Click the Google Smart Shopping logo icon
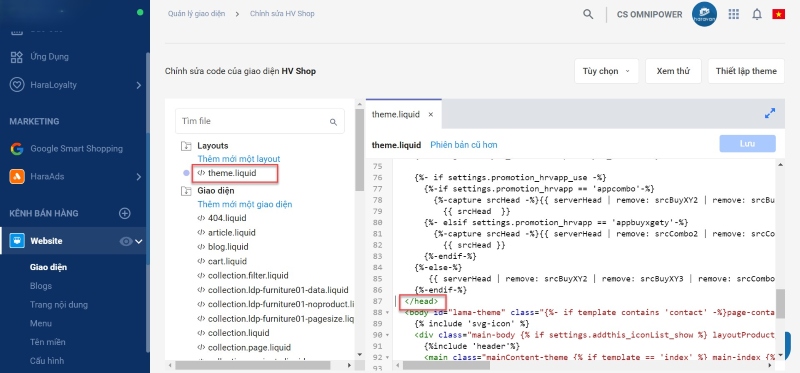800x373 pixels. (x=17, y=149)
